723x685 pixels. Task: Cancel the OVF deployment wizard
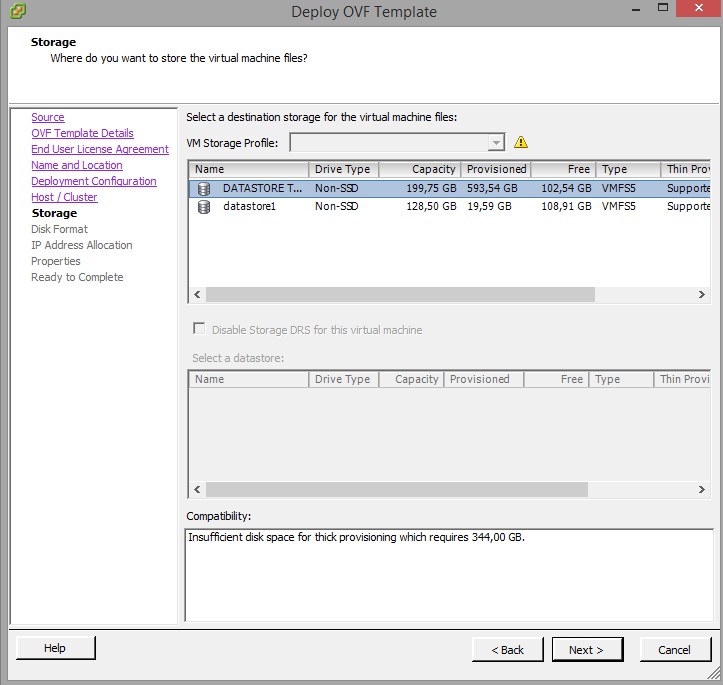[x=674, y=650]
